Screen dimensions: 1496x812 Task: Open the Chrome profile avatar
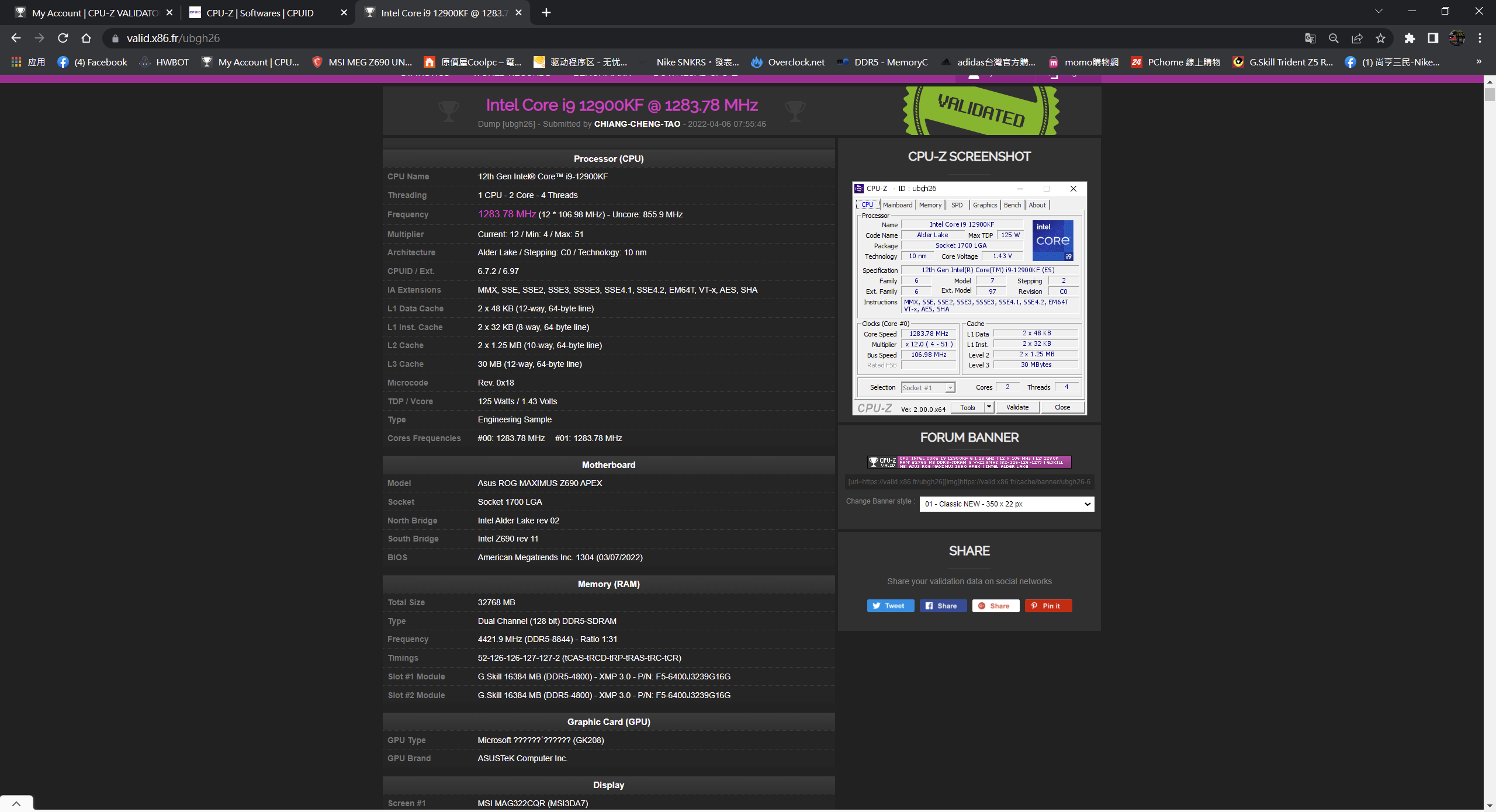tap(1457, 38)
